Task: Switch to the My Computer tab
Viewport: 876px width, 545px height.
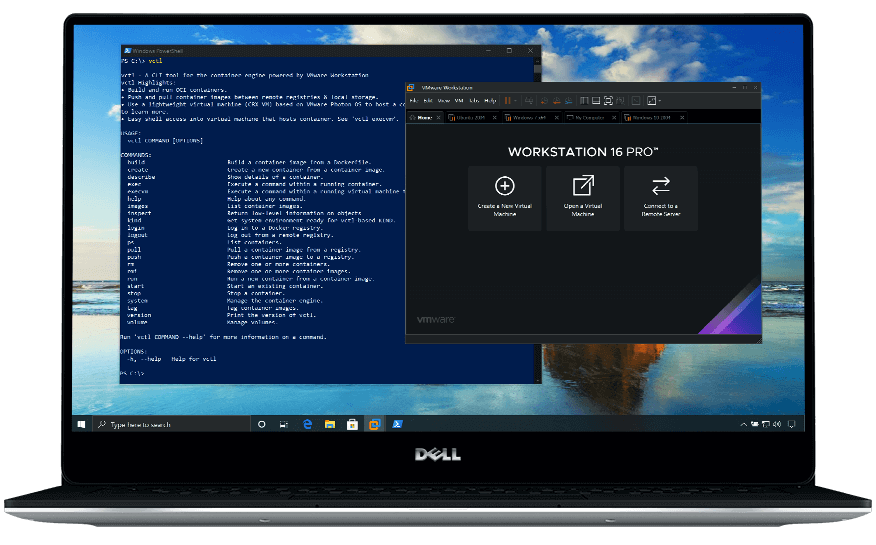Action: pos(591,118)
